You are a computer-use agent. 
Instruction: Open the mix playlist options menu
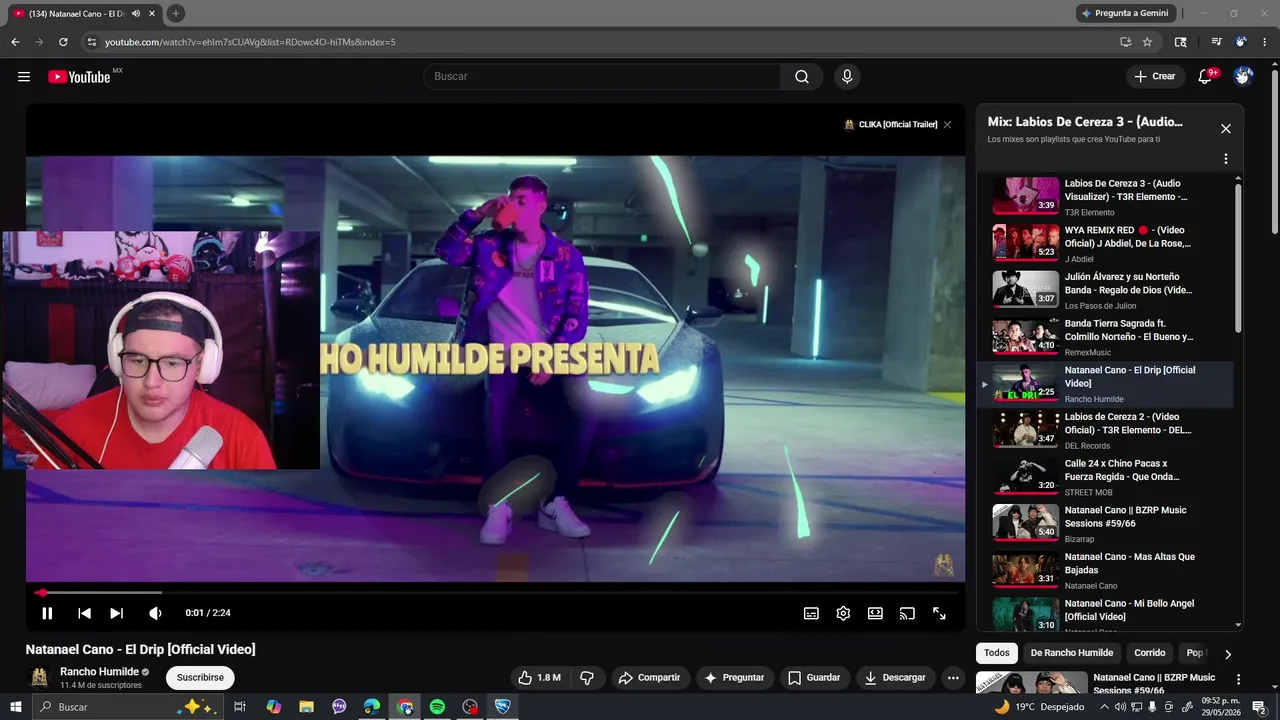pyautogui.click(x=1225, y=159)
